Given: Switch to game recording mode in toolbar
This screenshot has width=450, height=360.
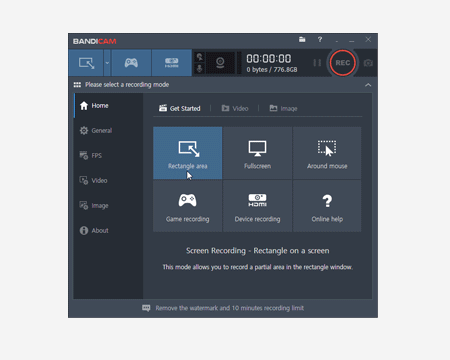Looking at the screenshot, I should [x=131, y=63].
